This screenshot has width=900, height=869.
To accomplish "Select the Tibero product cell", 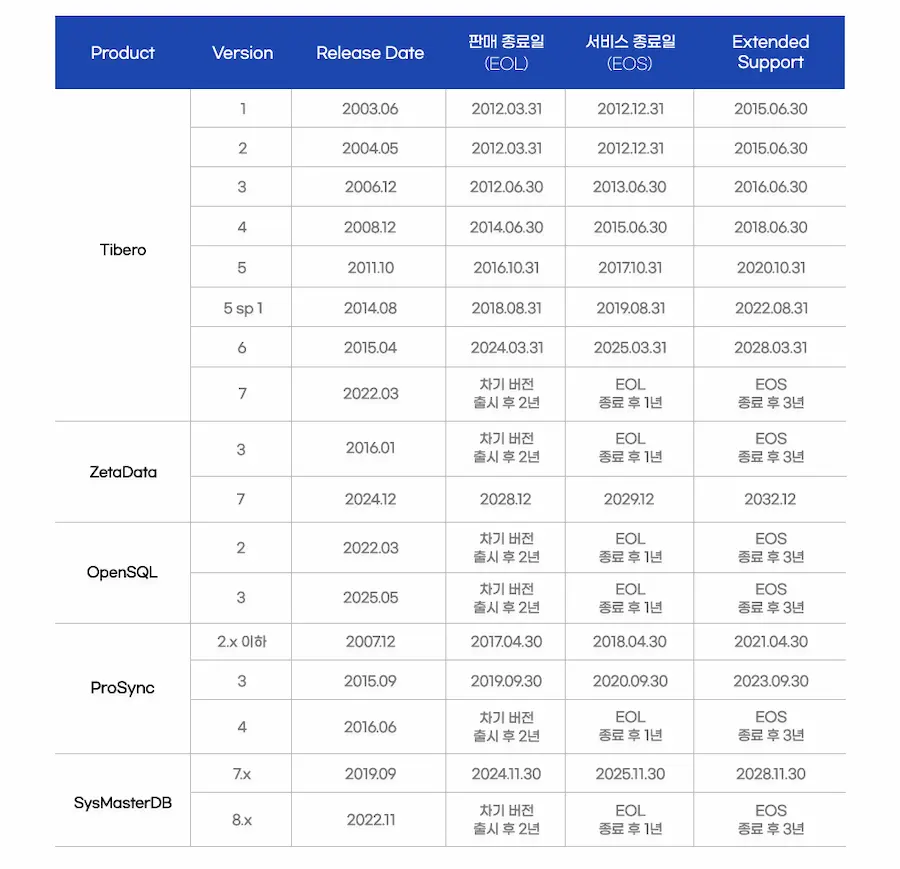I will (x=123, y=250).
